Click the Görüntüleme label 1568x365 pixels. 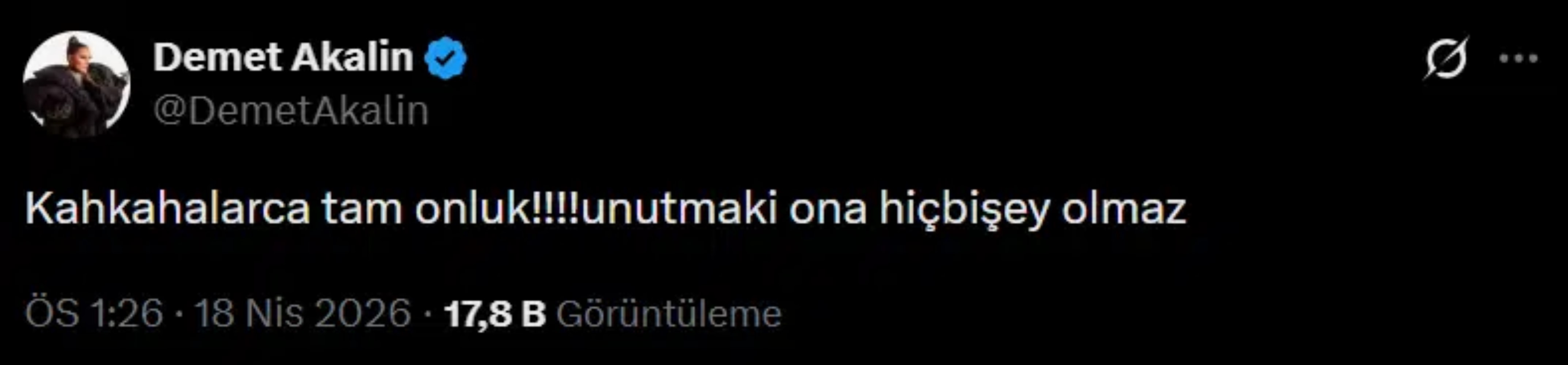coord(668,314)
